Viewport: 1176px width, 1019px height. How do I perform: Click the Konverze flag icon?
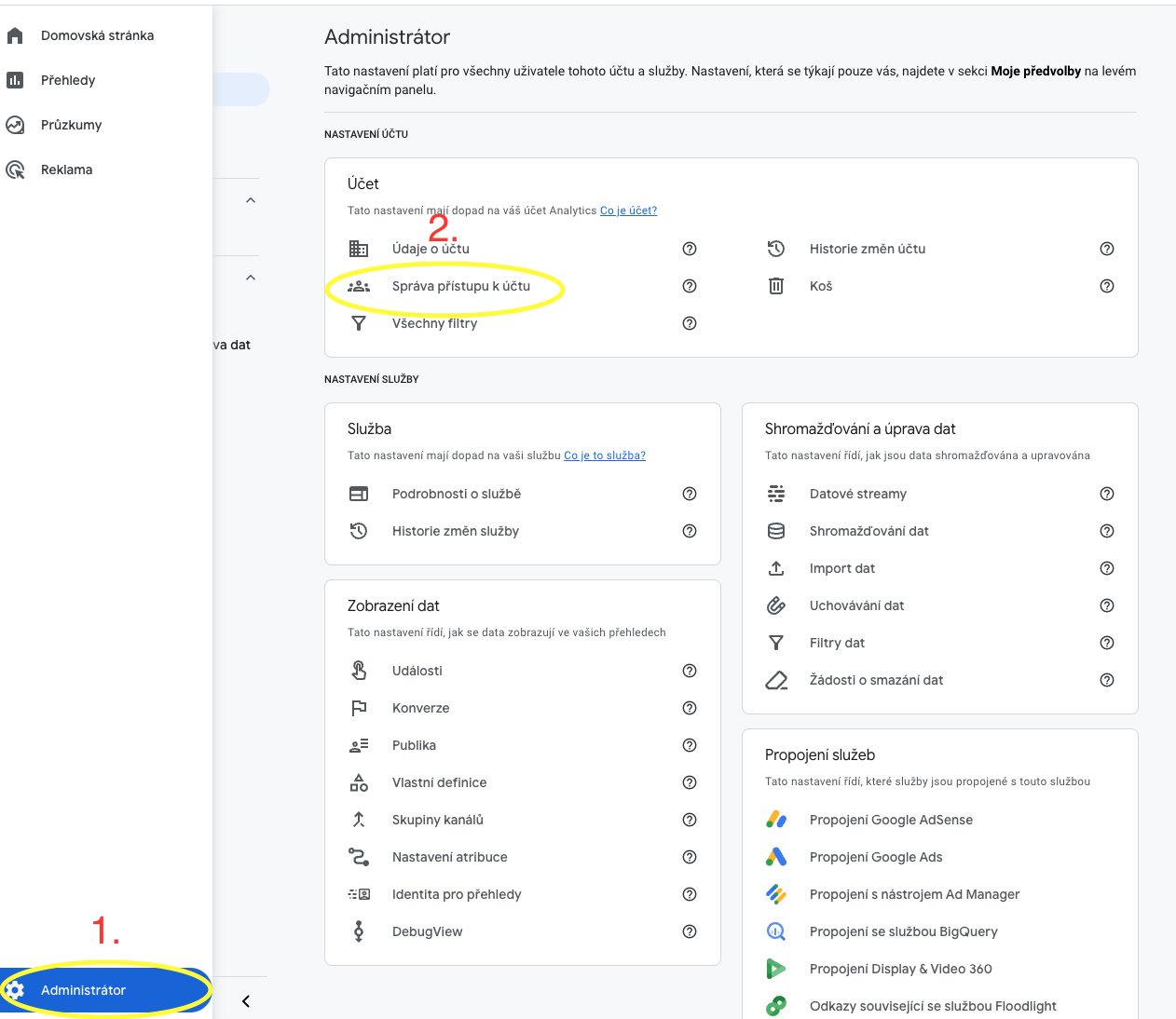(x=359, y=708)
